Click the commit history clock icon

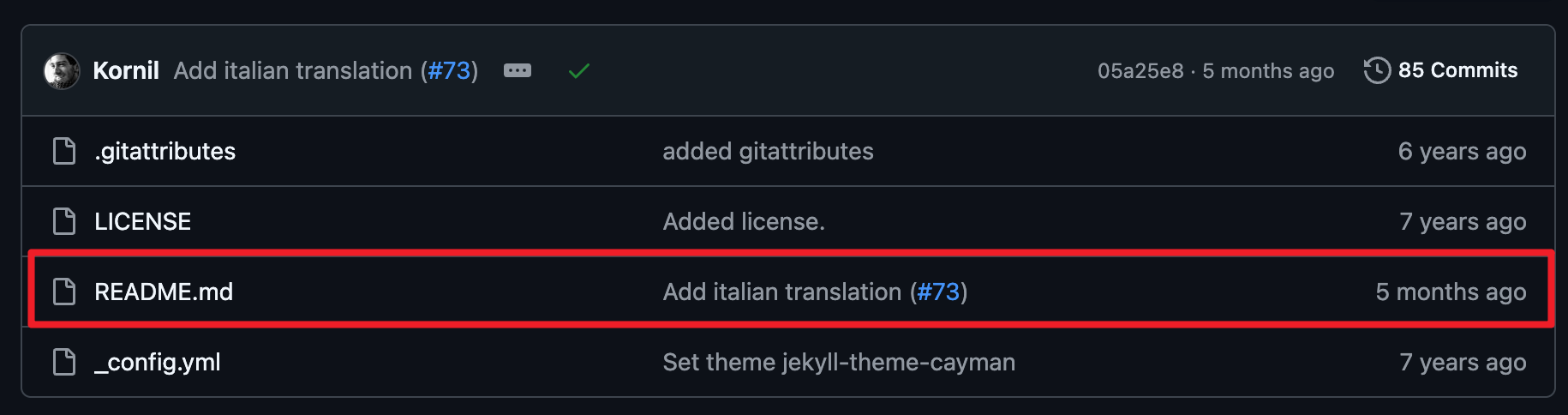1377,70
